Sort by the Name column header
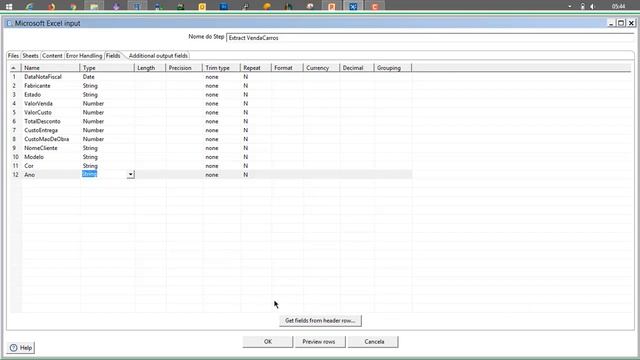This screenshot has height=360, width=640. coord(51,68)
